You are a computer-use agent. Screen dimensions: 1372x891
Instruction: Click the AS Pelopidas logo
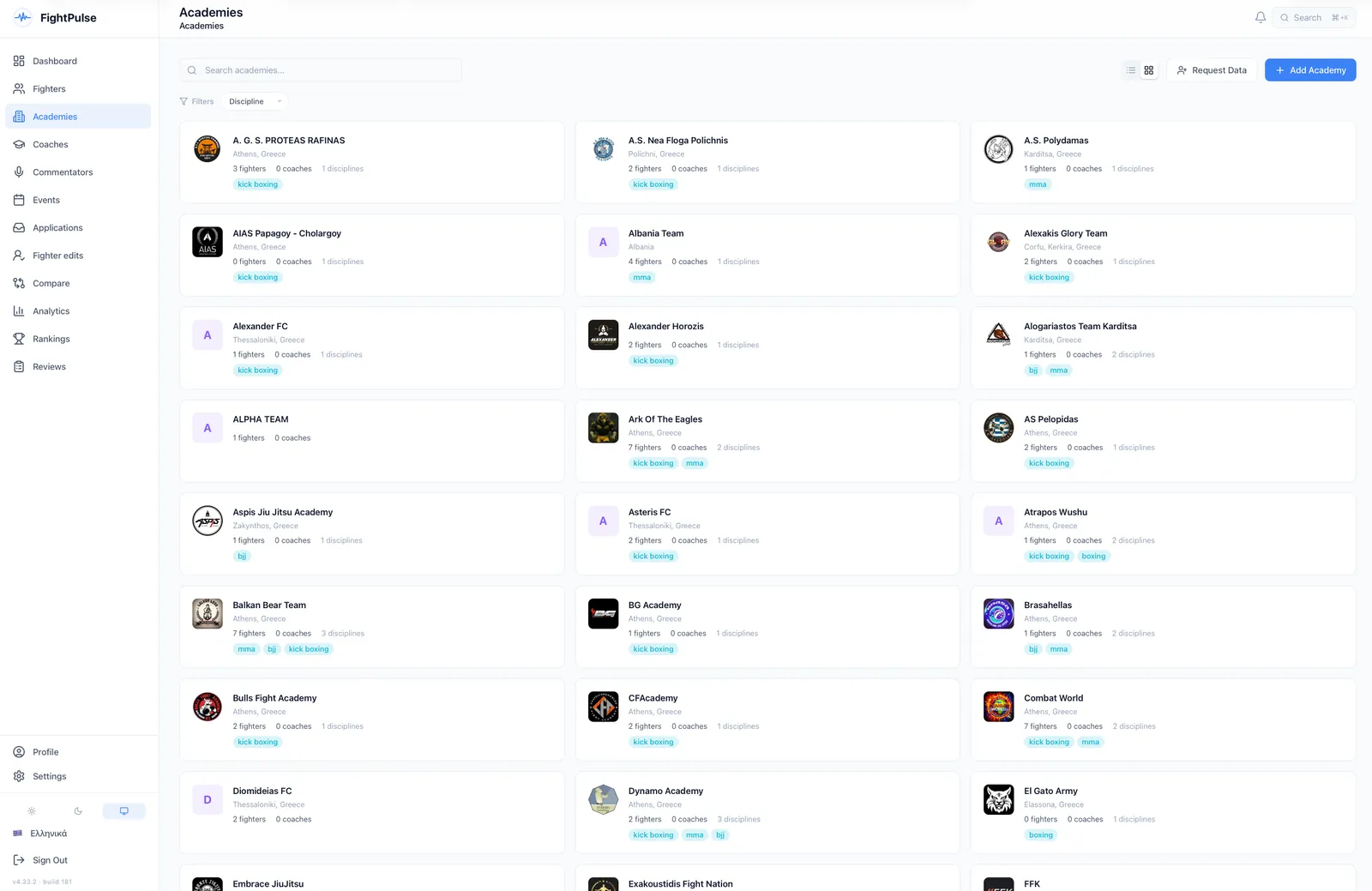[x=999, y=428]
